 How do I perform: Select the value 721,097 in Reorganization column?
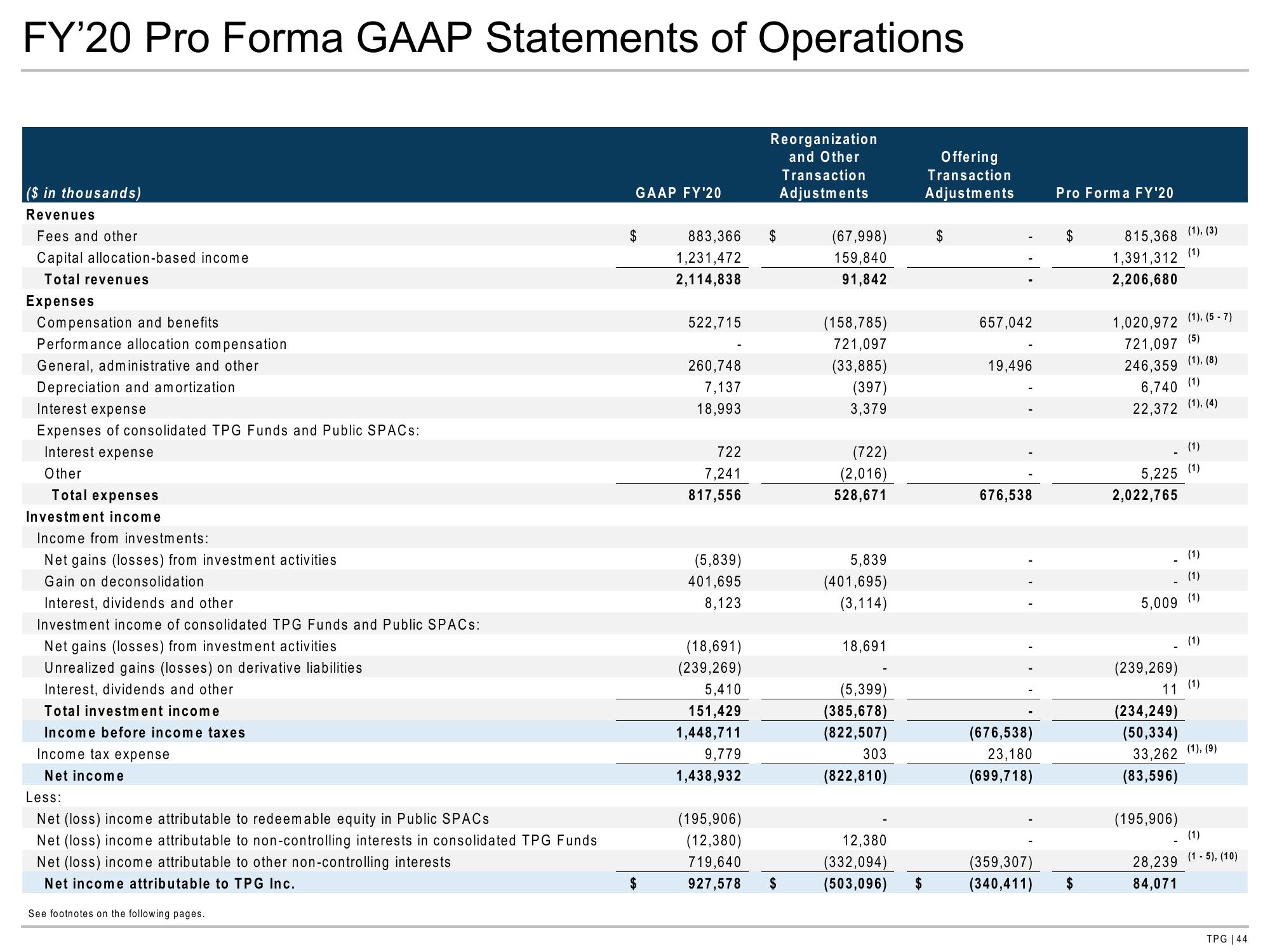pos(860,344)
